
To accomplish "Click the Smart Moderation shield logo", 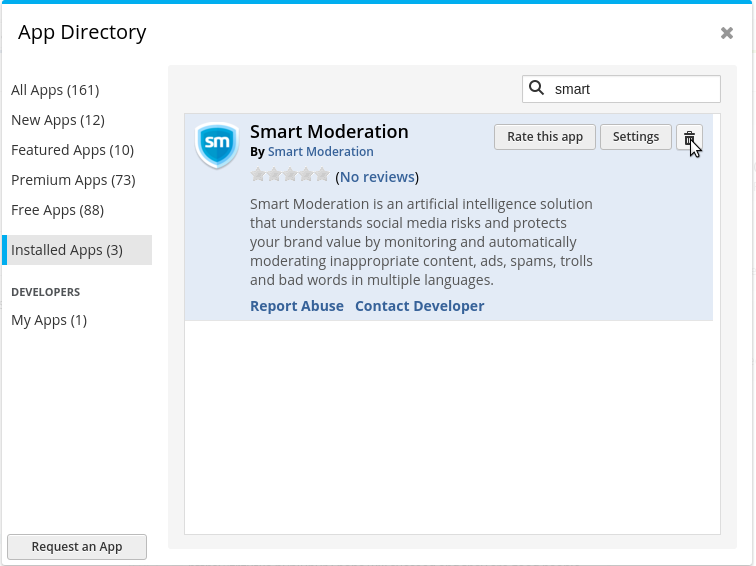I will [x=217, y=145].
